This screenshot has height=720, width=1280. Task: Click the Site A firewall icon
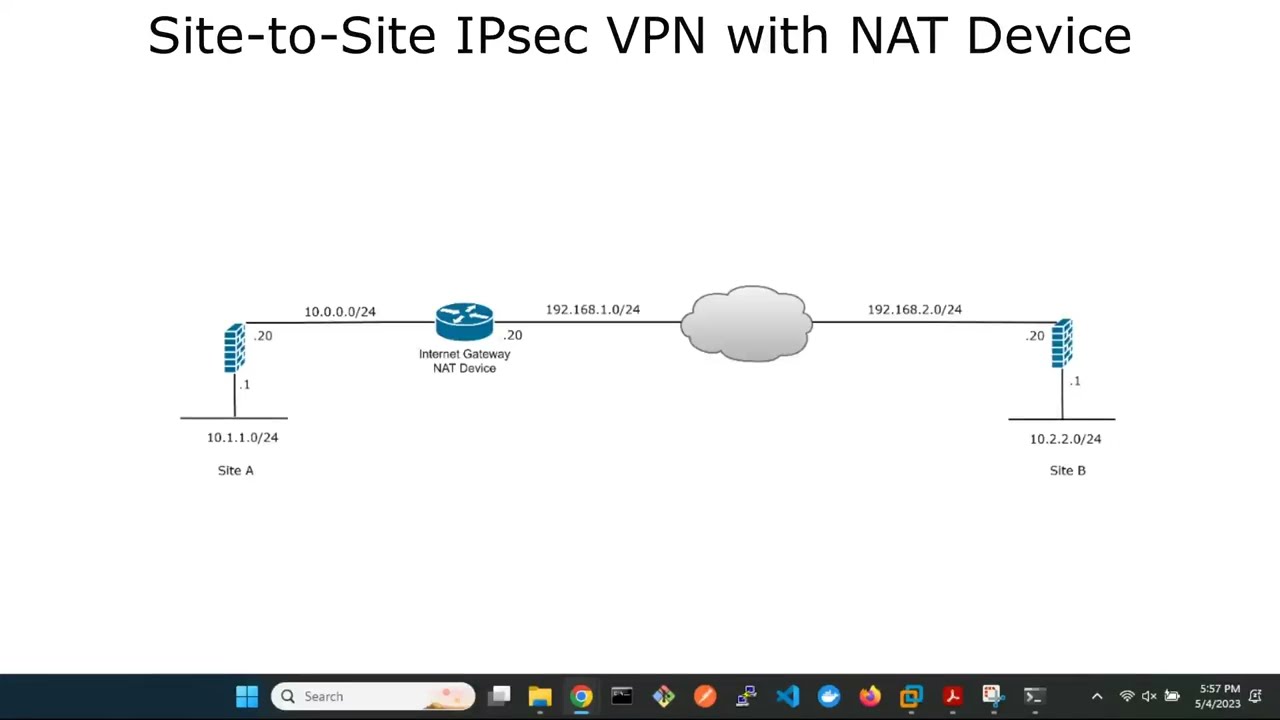click(x=235, y=347)
